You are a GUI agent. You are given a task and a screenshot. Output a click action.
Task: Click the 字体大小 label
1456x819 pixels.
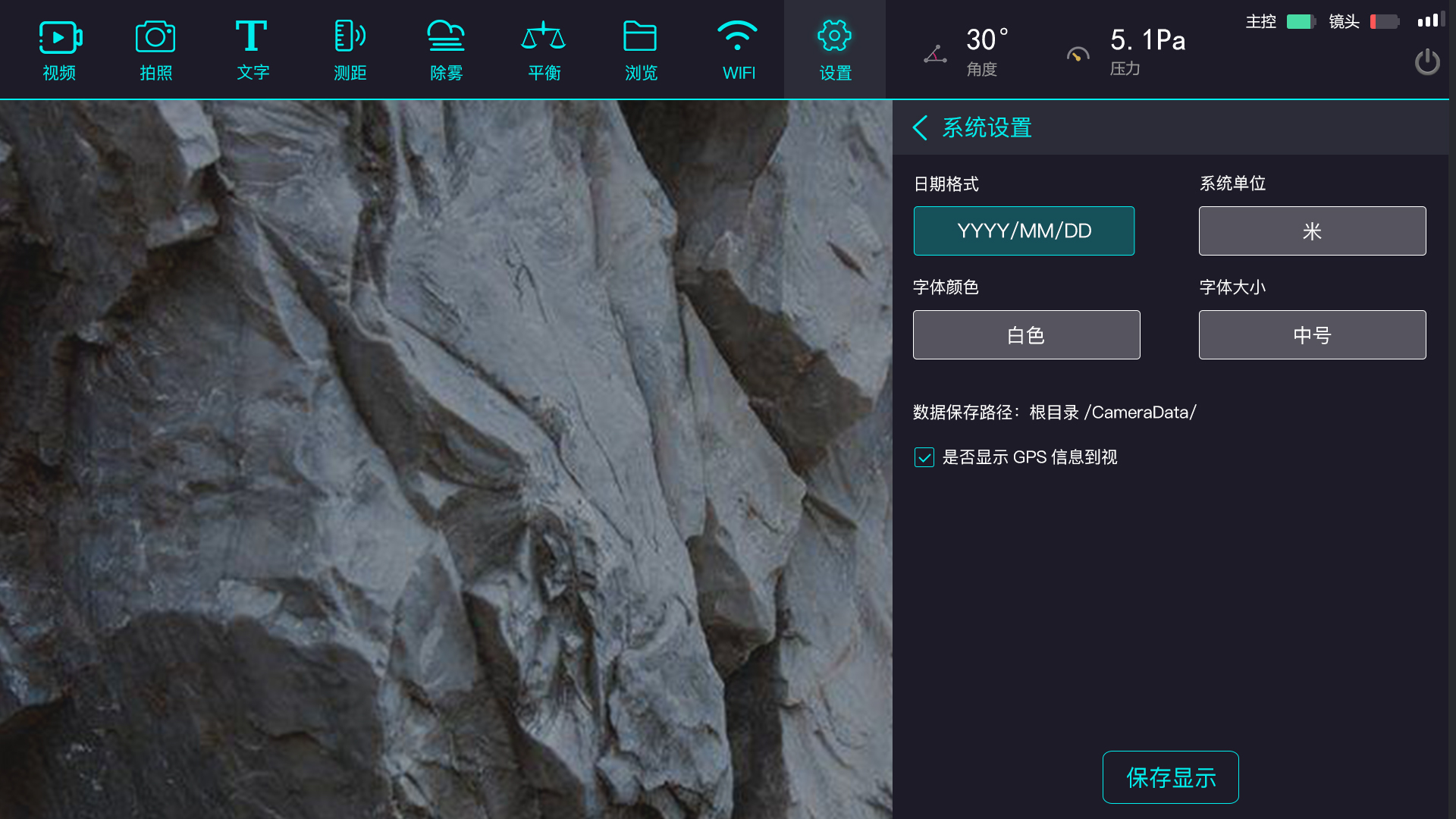tap(1232, 287)
